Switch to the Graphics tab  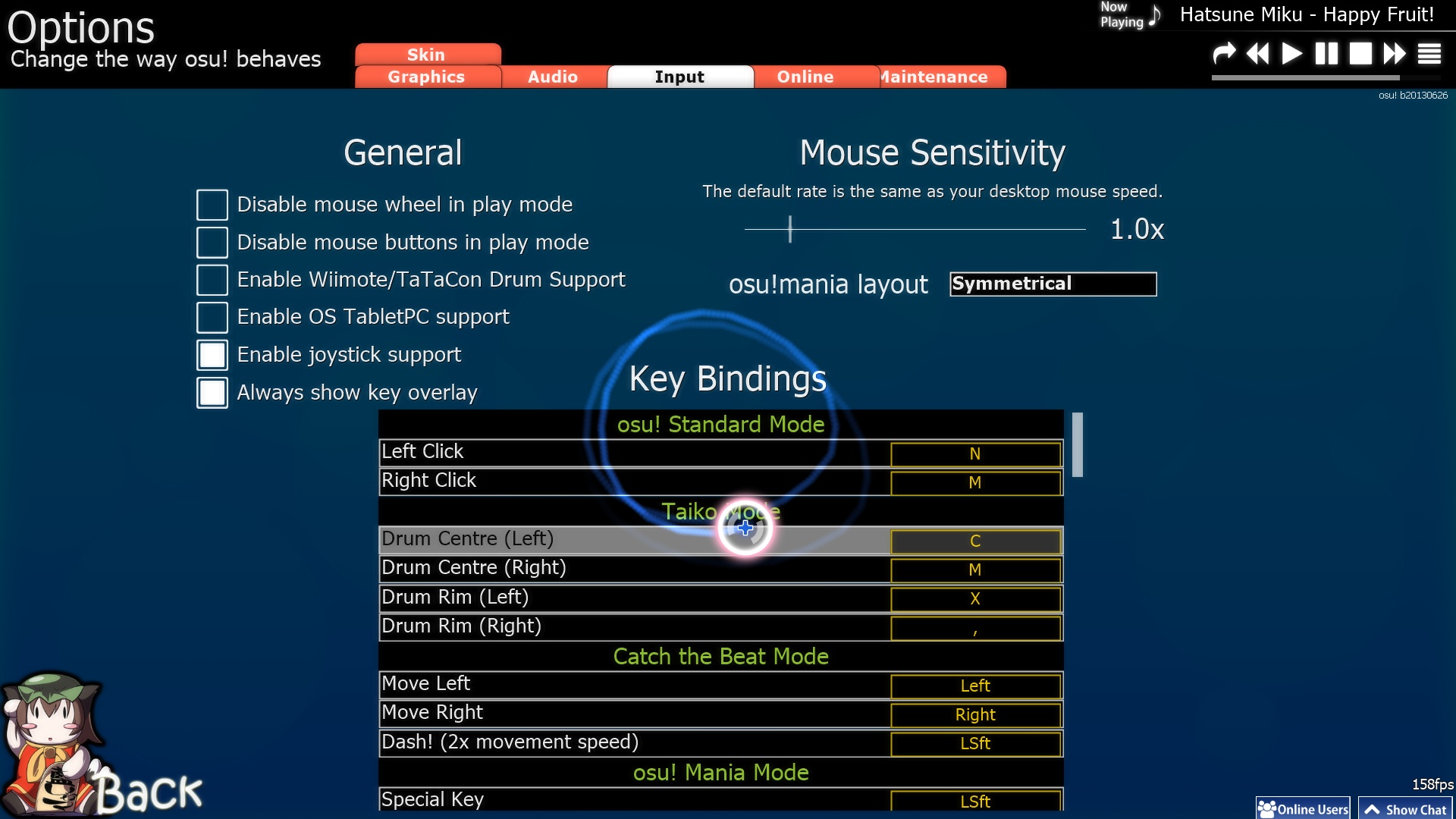(426, 77)
